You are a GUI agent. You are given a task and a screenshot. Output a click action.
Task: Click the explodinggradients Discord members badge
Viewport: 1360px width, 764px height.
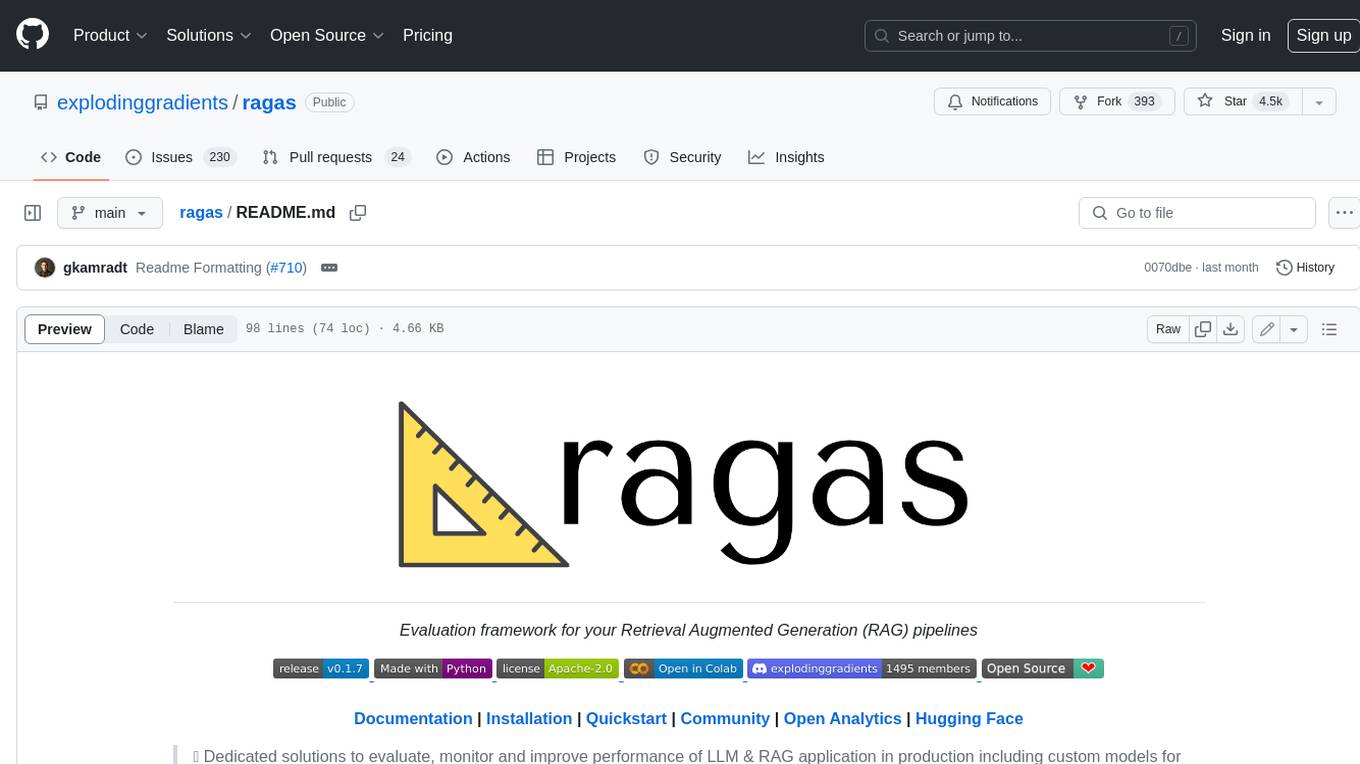(862, 668)
